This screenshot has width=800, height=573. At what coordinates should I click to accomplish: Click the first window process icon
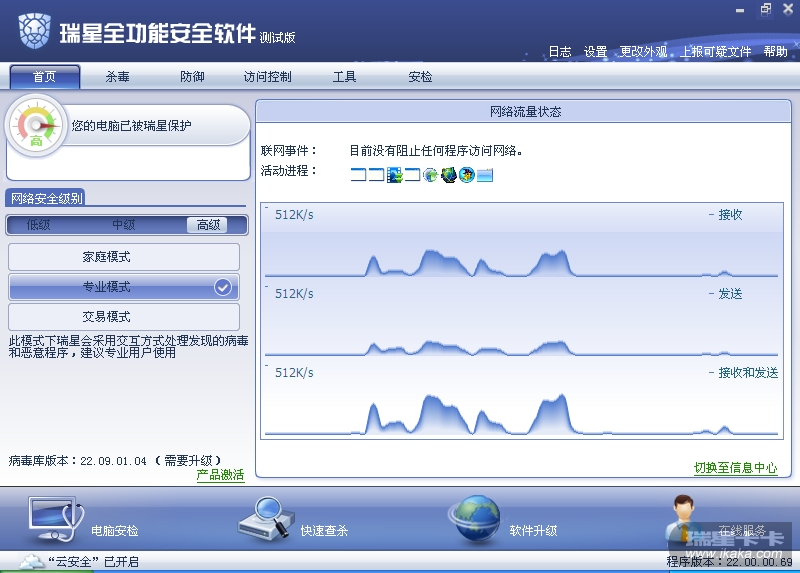tap(358, 175)
